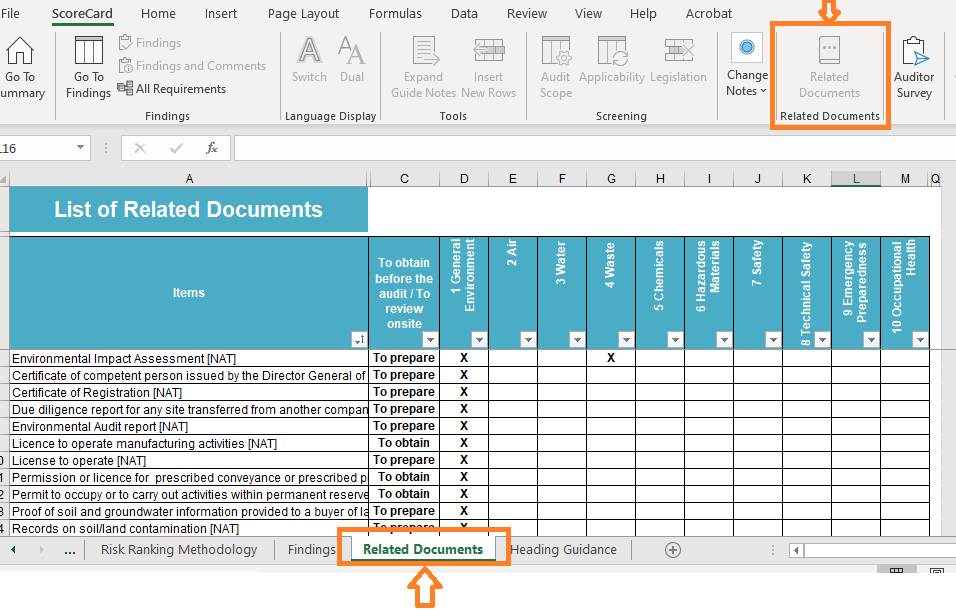This screenshot has height=611, width=956.
Task: Select column A header
Action: 189,179
